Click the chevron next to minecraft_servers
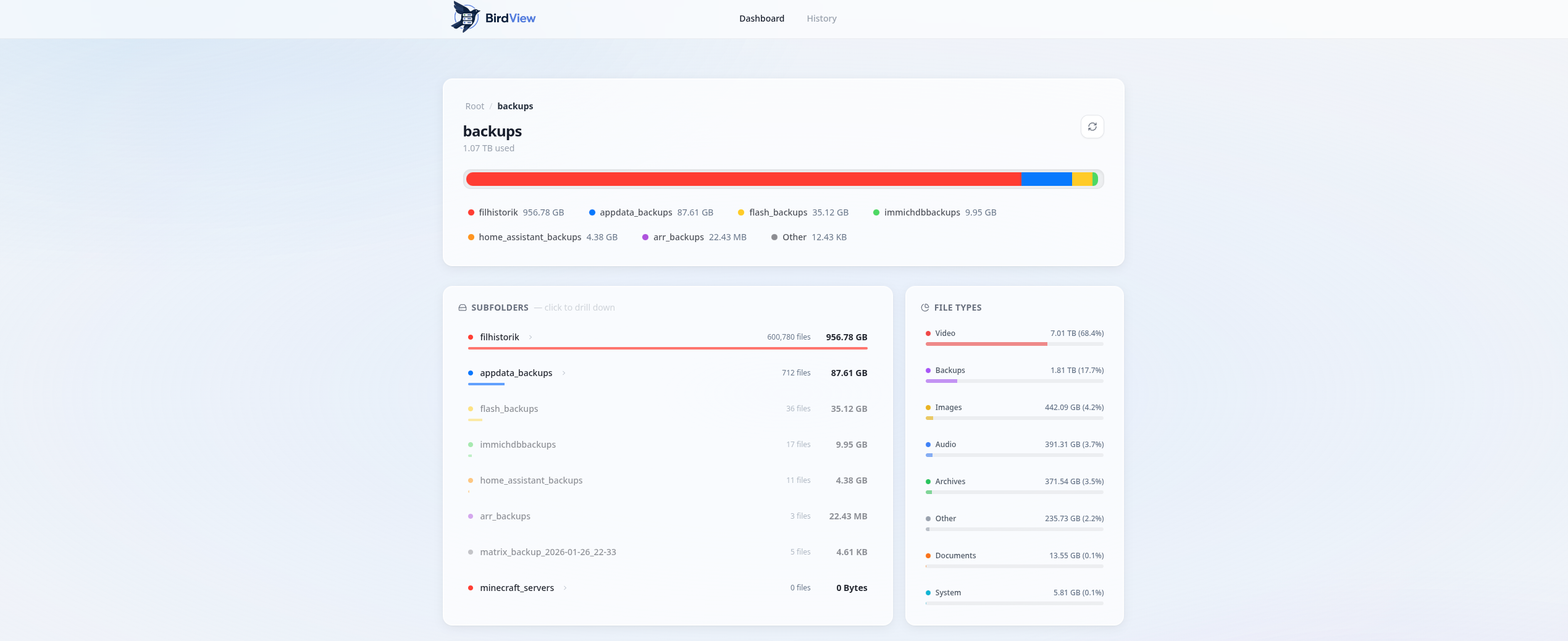1568x641 pixels. 565,588
